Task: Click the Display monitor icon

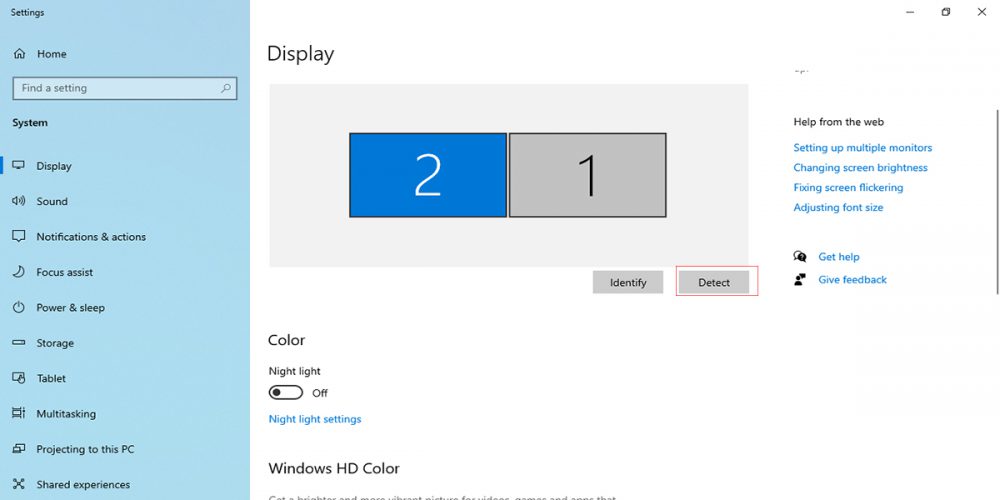Action: [x=18, y=165]
